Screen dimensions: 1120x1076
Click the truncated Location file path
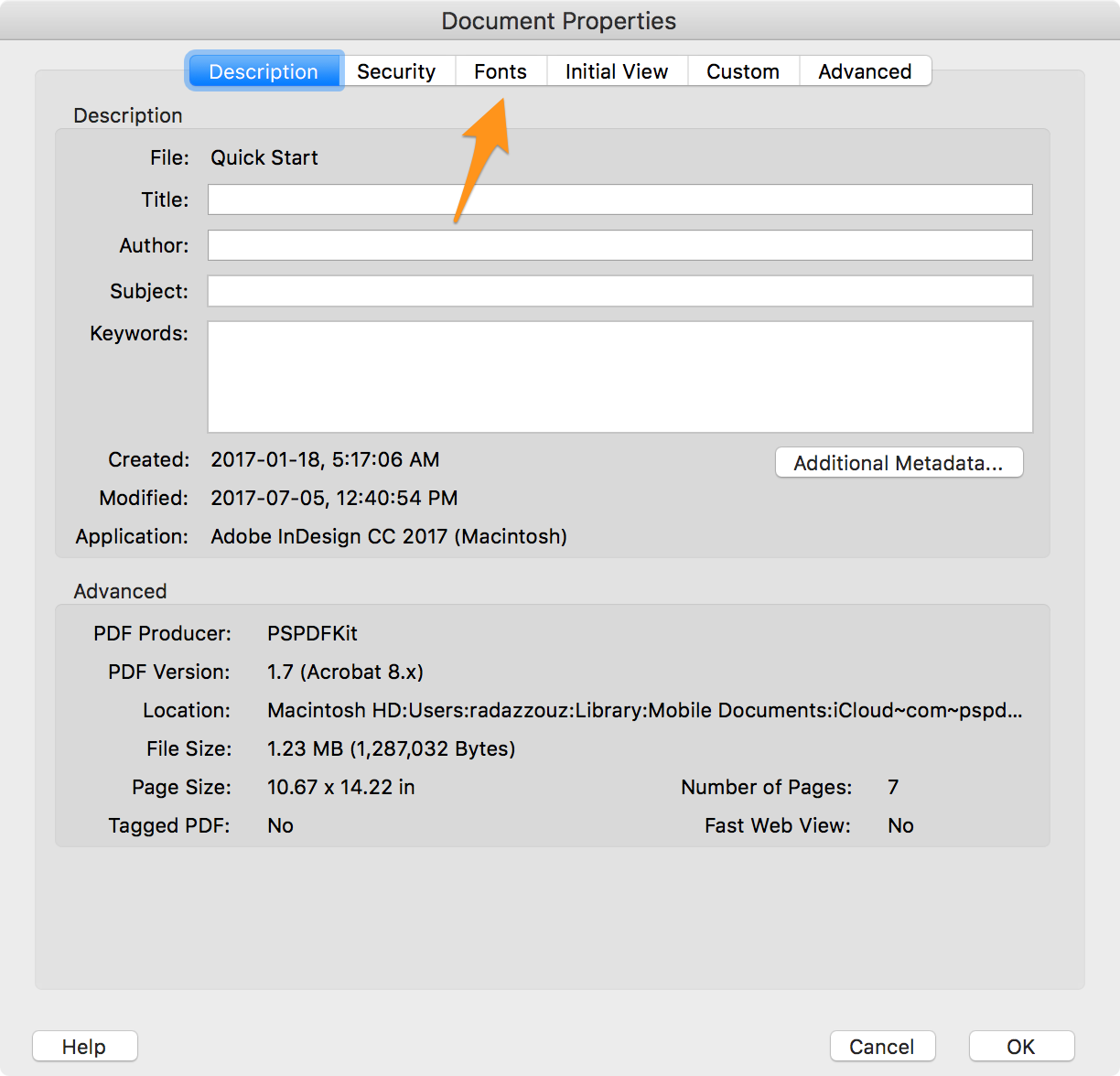coord(644,710)
